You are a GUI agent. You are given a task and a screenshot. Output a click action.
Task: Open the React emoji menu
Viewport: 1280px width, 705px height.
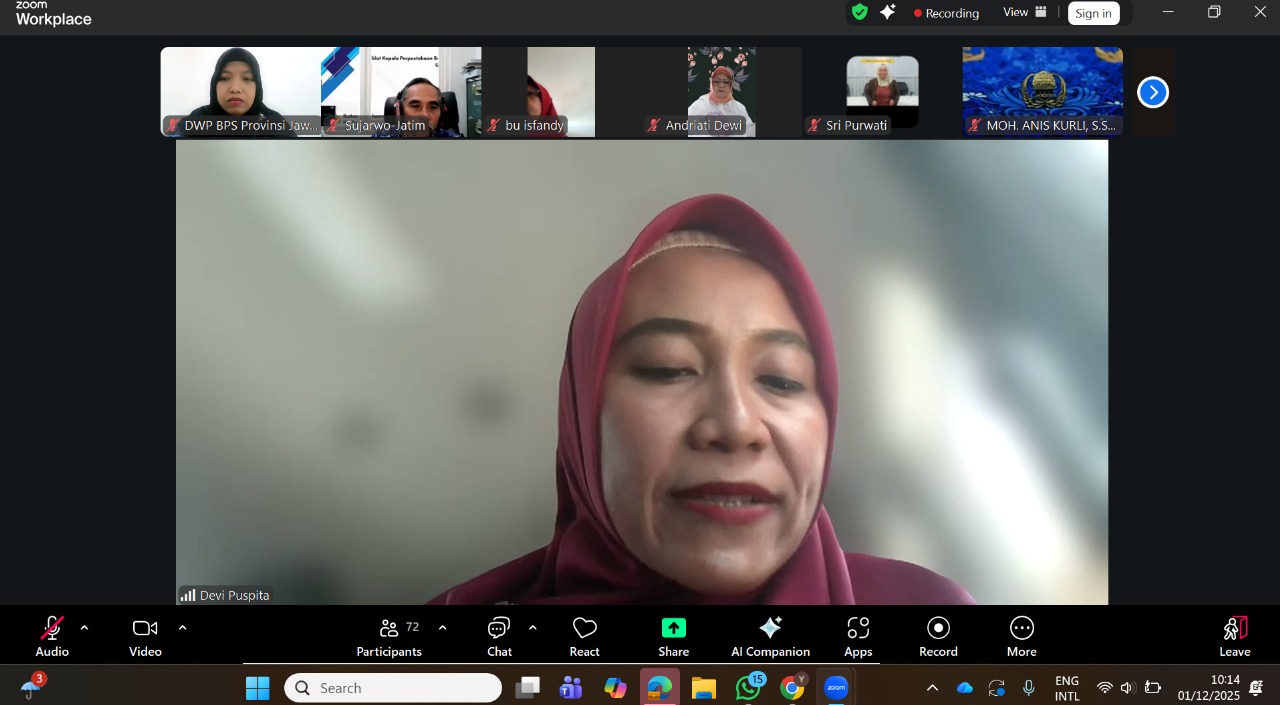[584, 637]
